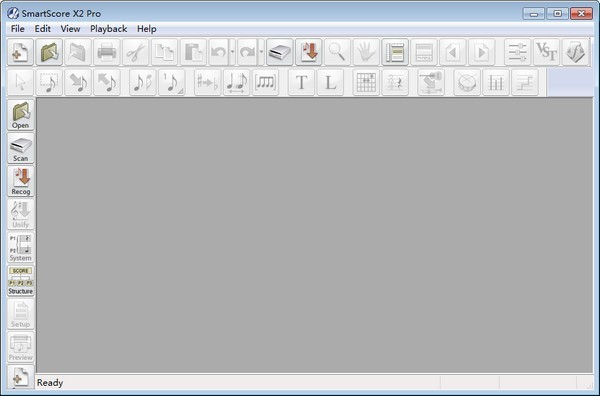The width and height of the screenshot is (600, 396).
Task: Click the trumpet instrument playback icon
Action: coord(431,82)
